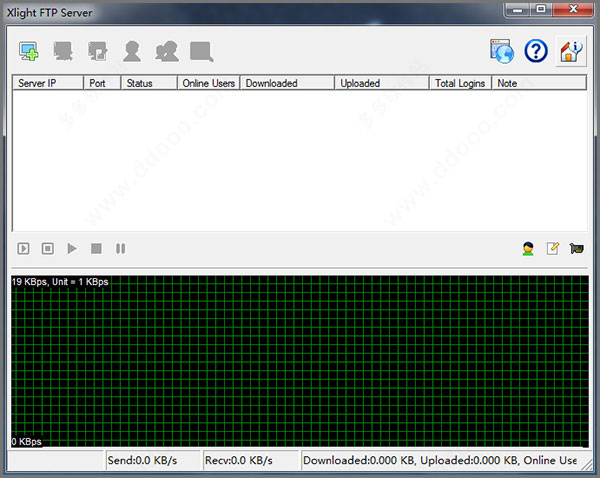Maximize the Xlight FTP Server window

point(541,9)
